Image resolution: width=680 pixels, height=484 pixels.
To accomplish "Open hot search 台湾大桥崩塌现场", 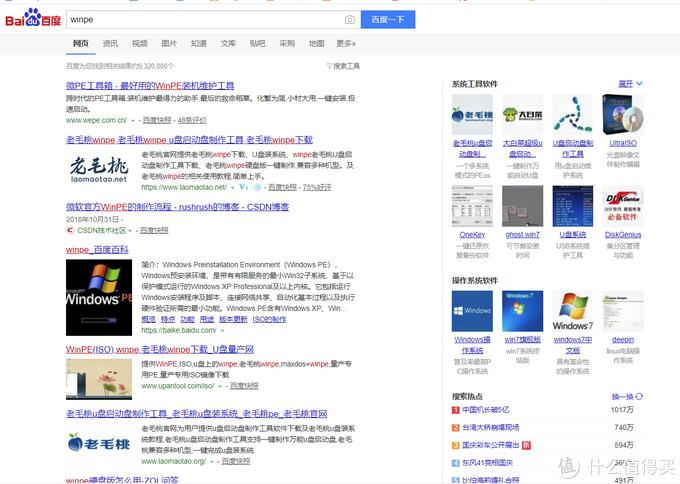I will tap(490, 427).
